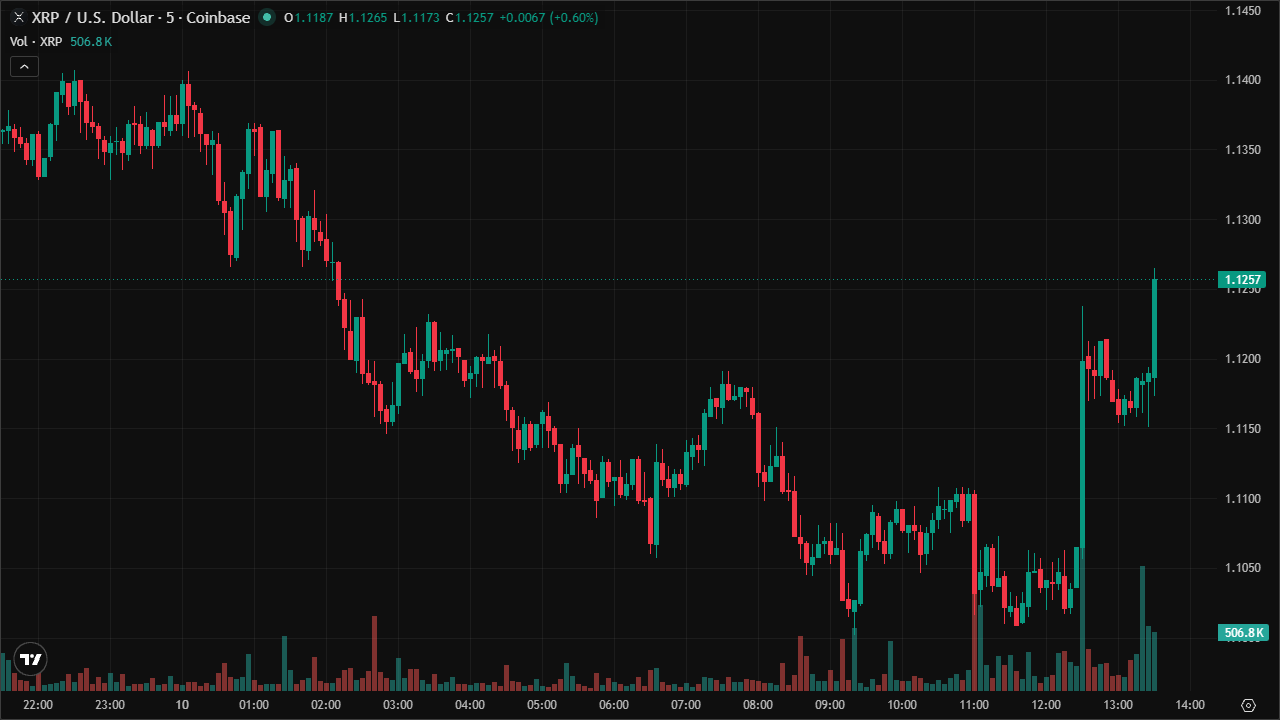Click the 07:00 time axis label
Screen dimensions: 1280x720
(686, 705)
